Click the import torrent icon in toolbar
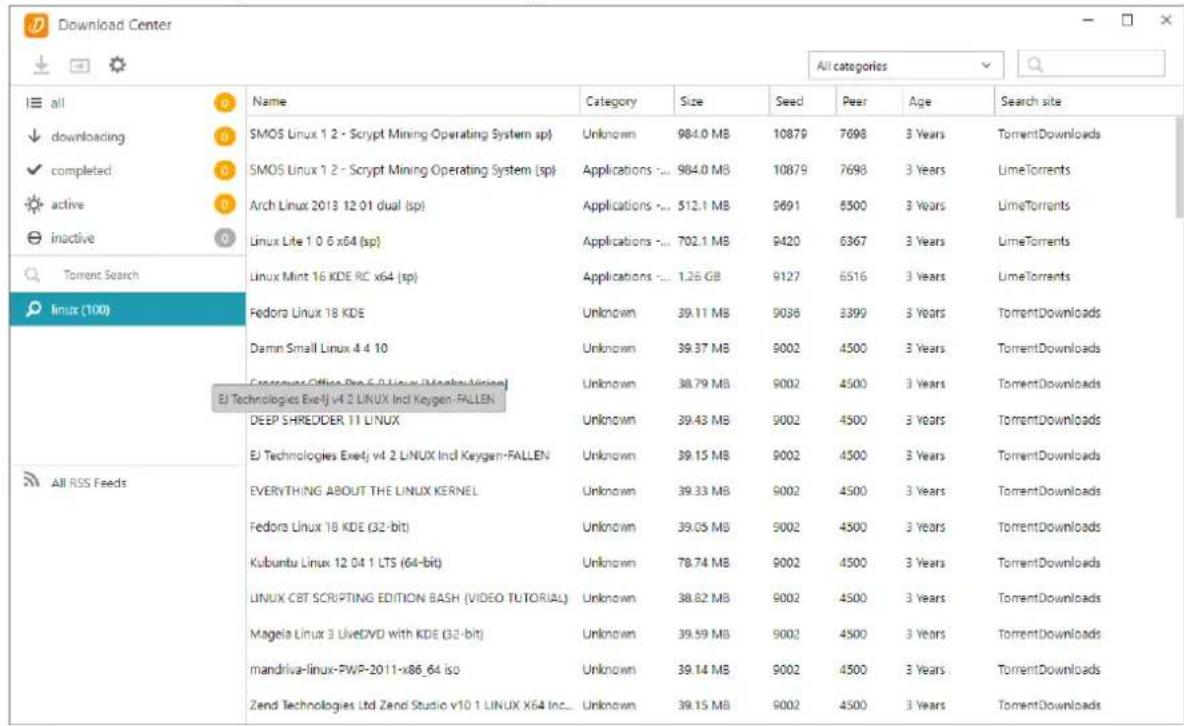This screenshot has height=726, width=1184. coord(79,66)
